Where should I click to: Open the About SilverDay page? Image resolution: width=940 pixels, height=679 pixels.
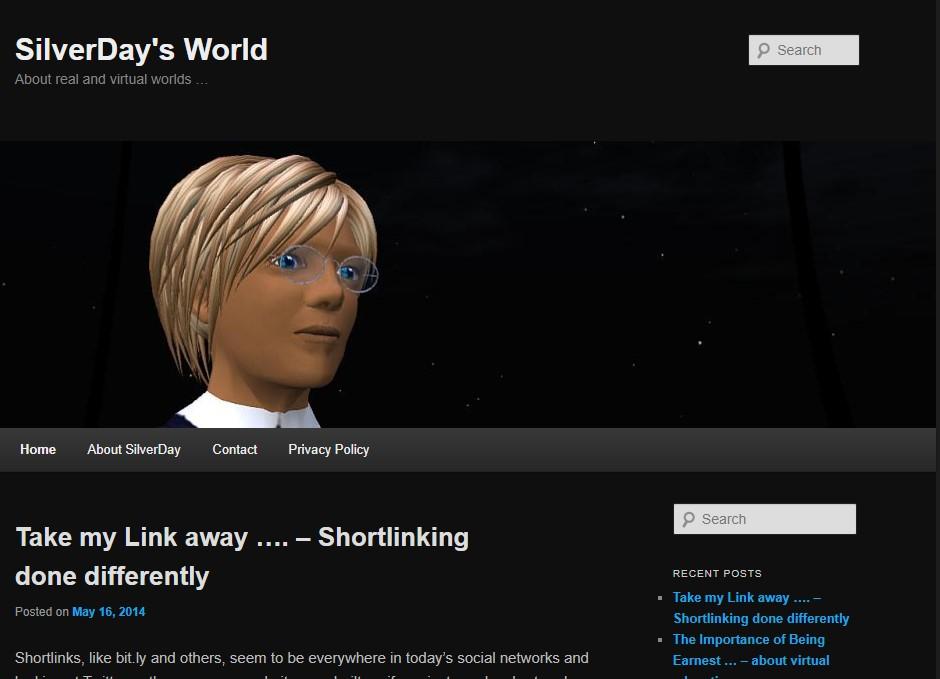[x=134, y=449]
